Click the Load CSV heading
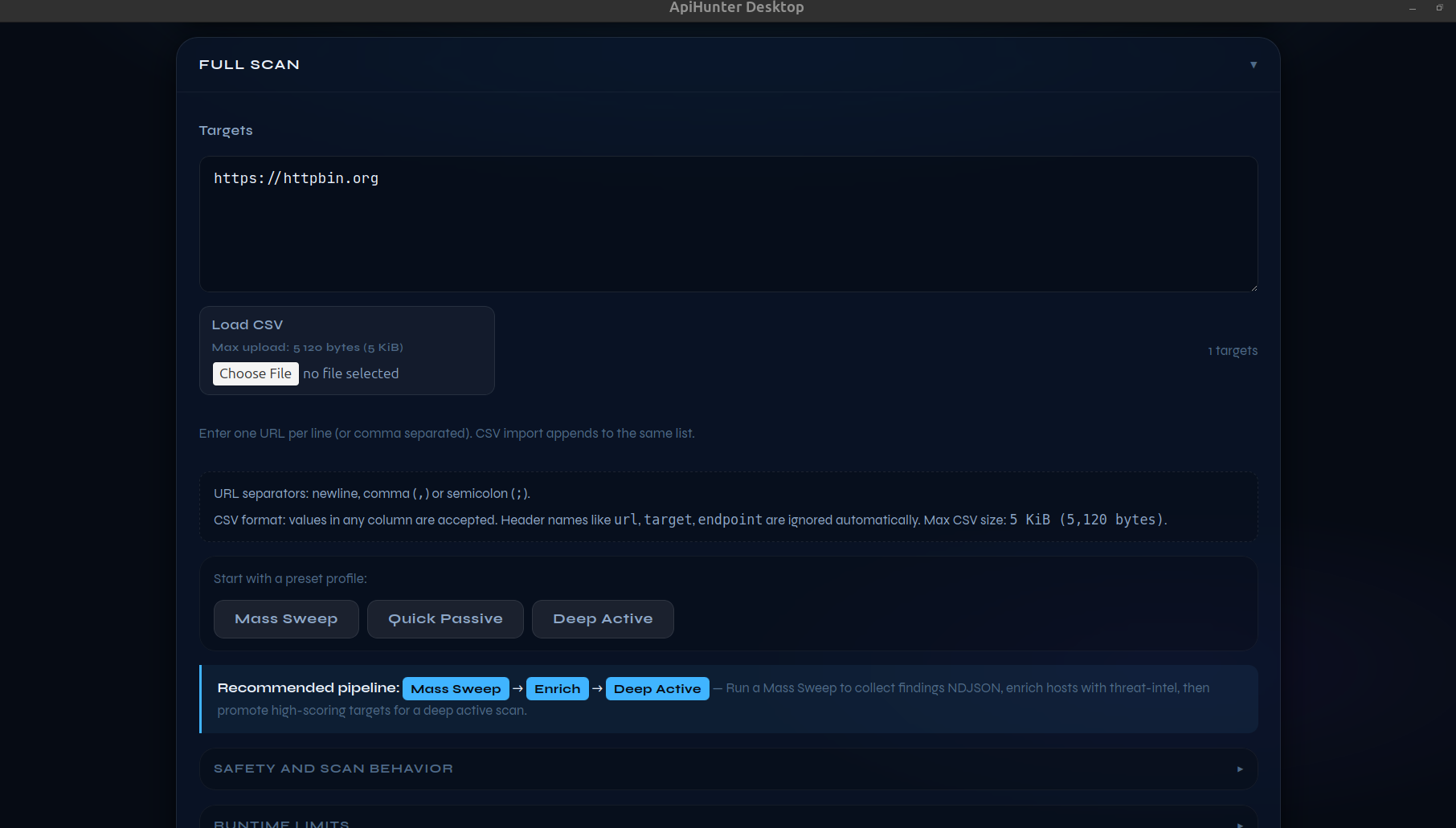1456x828 pixels. pos(247,325)
